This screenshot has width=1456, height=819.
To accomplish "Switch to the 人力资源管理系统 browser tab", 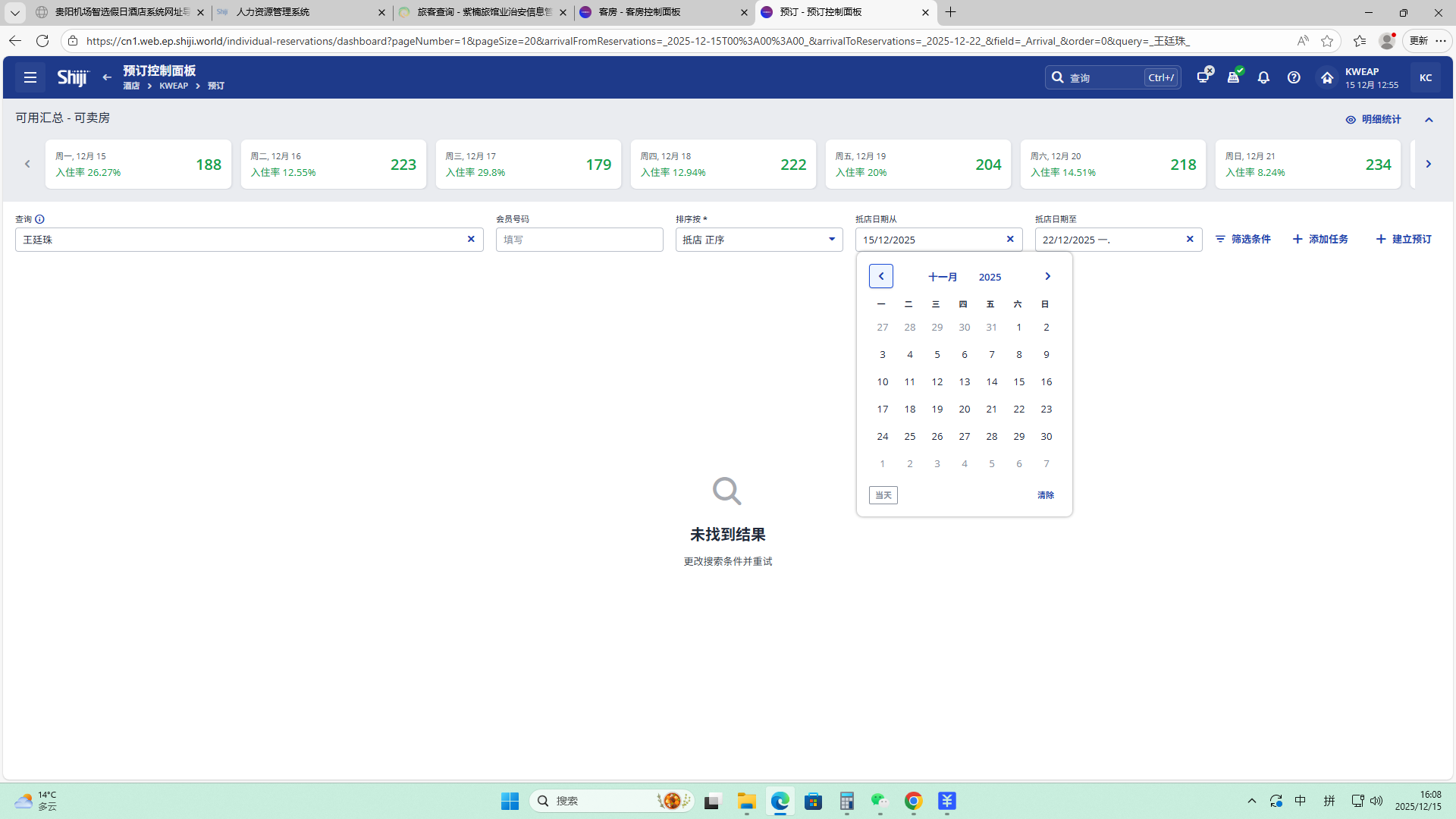I will click(273, 12).
